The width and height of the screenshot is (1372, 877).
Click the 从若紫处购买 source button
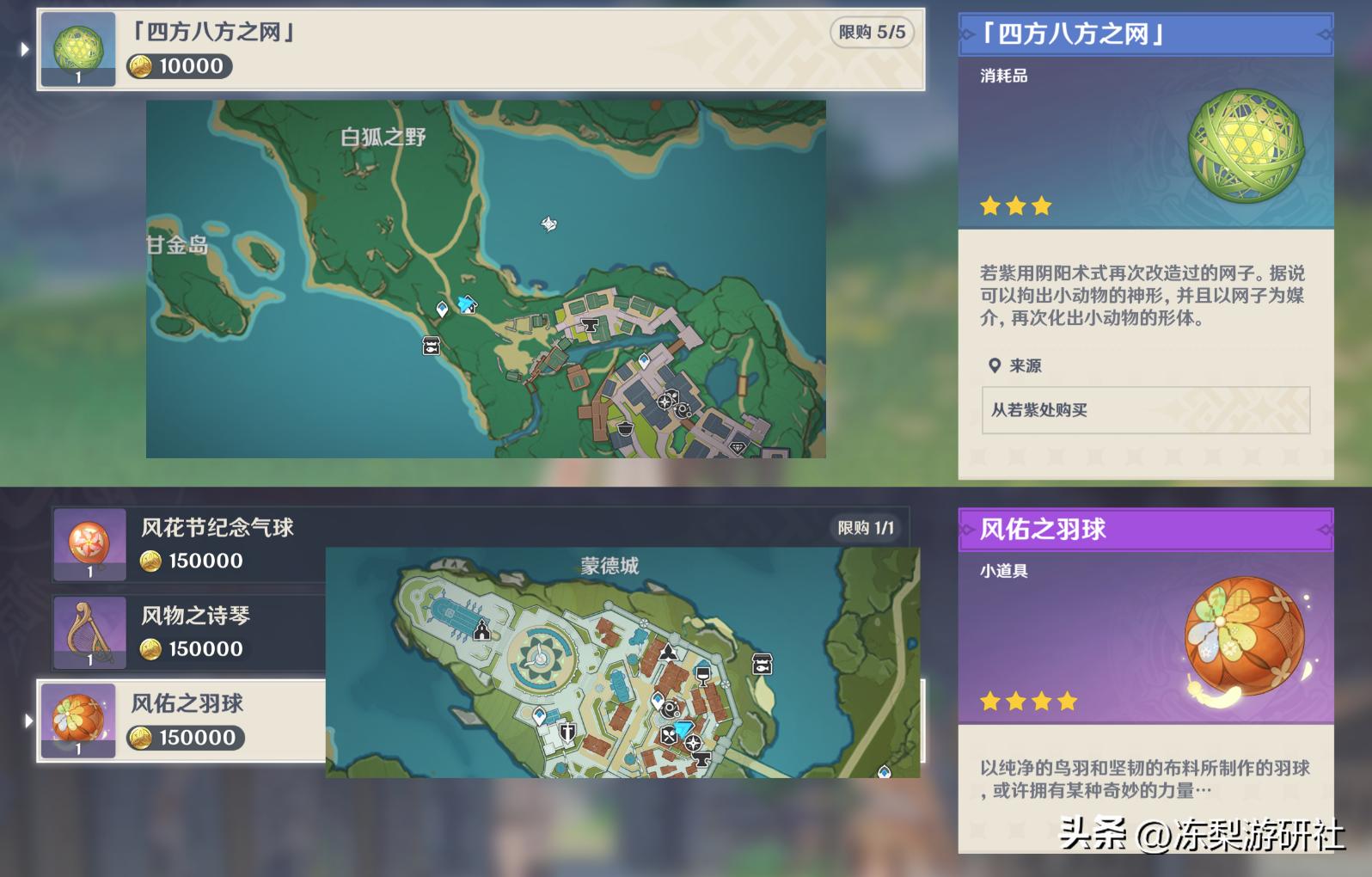(x=1145, y=410)
